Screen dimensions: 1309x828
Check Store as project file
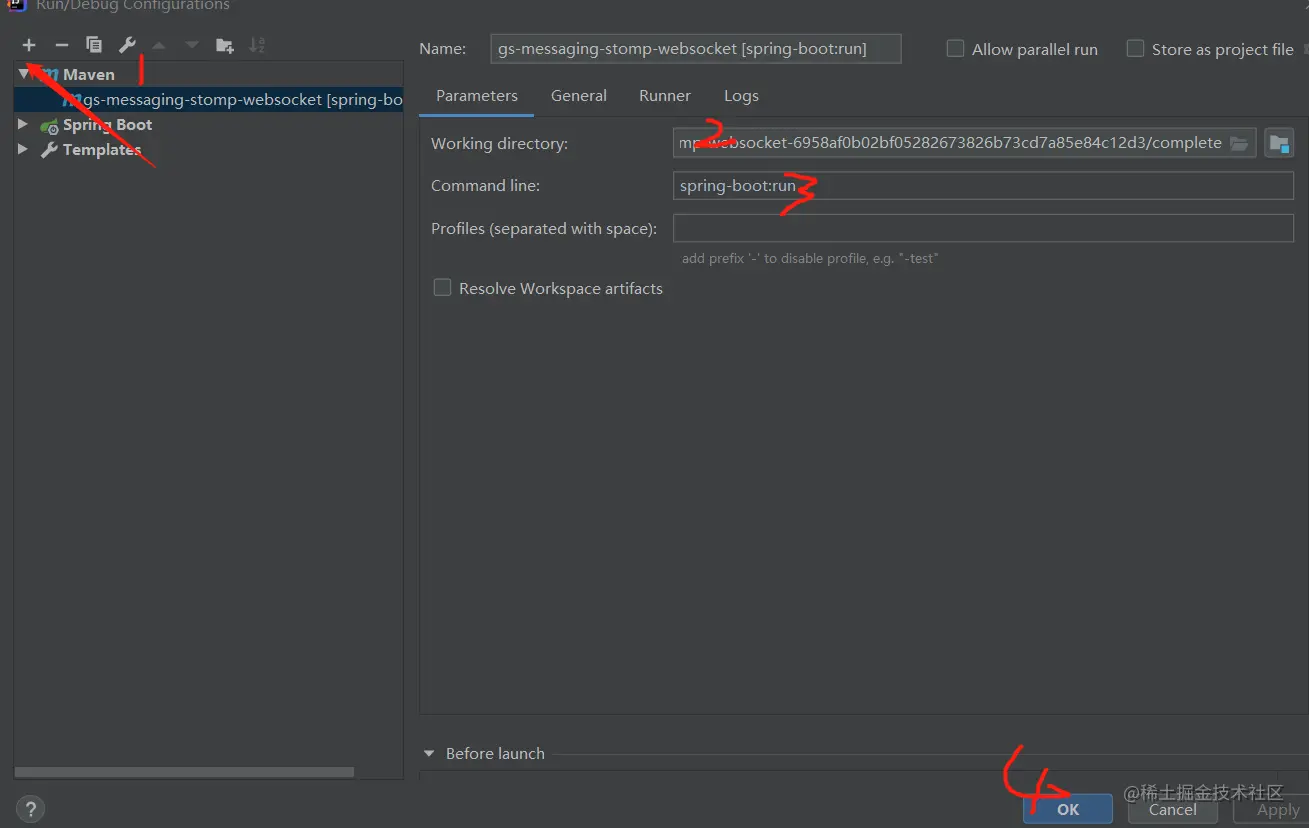pos(1135,49)
